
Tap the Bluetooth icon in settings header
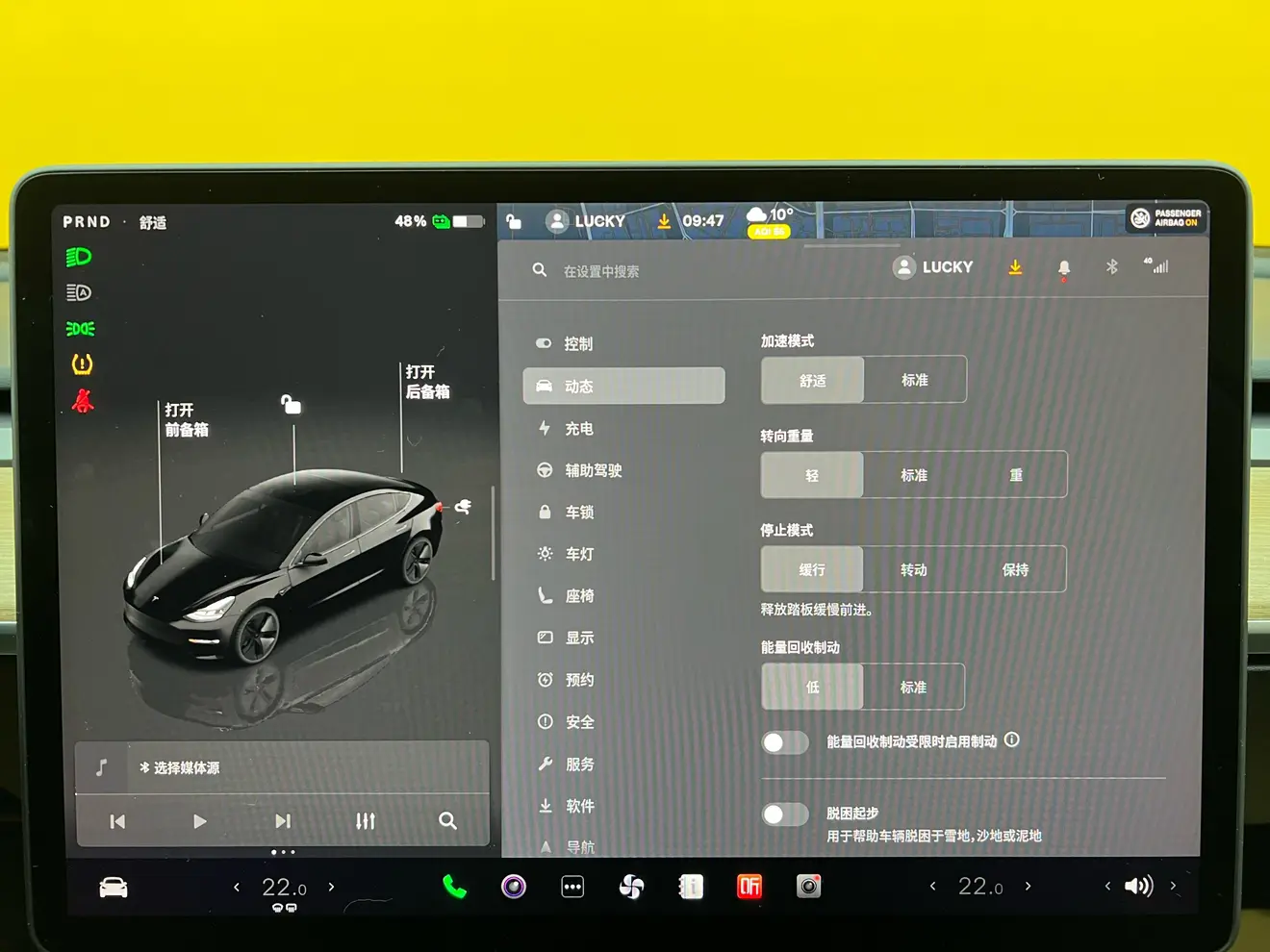click(x=1111, y=267)
